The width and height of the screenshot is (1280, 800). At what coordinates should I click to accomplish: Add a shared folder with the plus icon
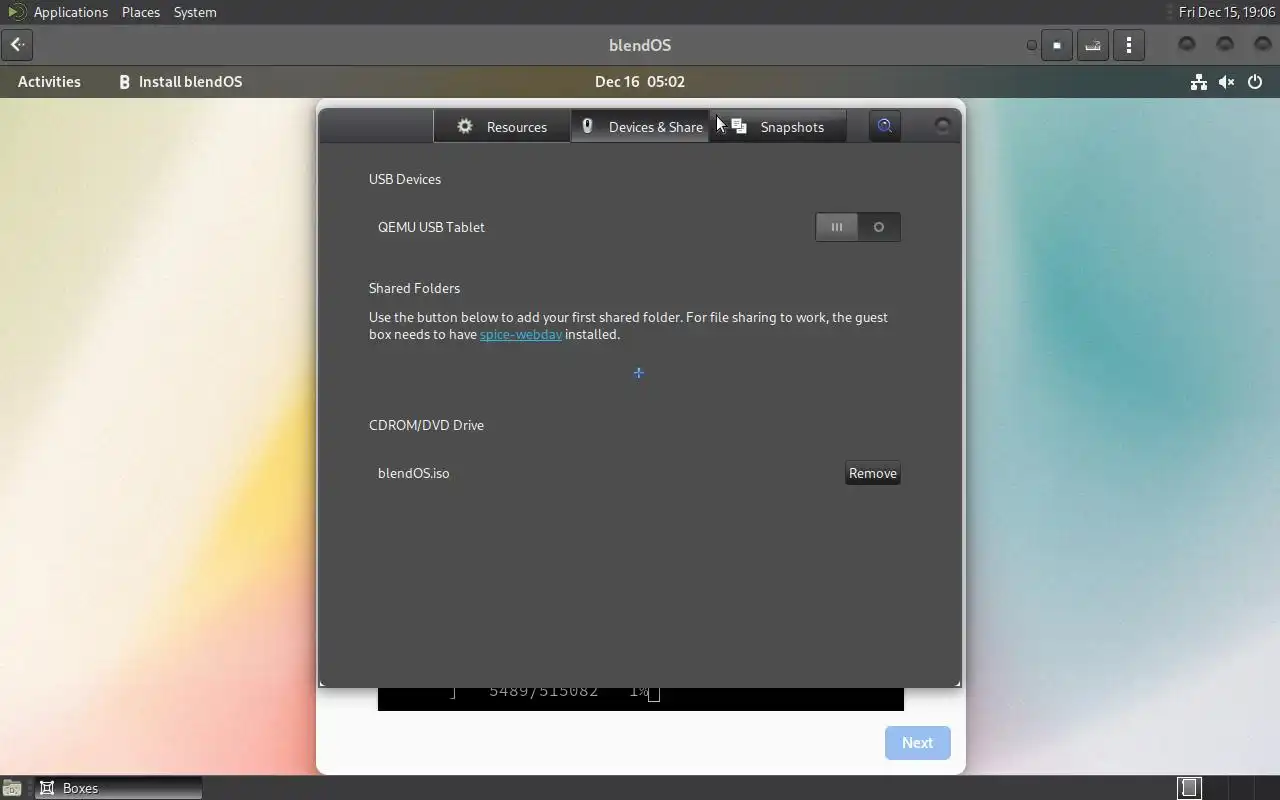click(639, 373)
